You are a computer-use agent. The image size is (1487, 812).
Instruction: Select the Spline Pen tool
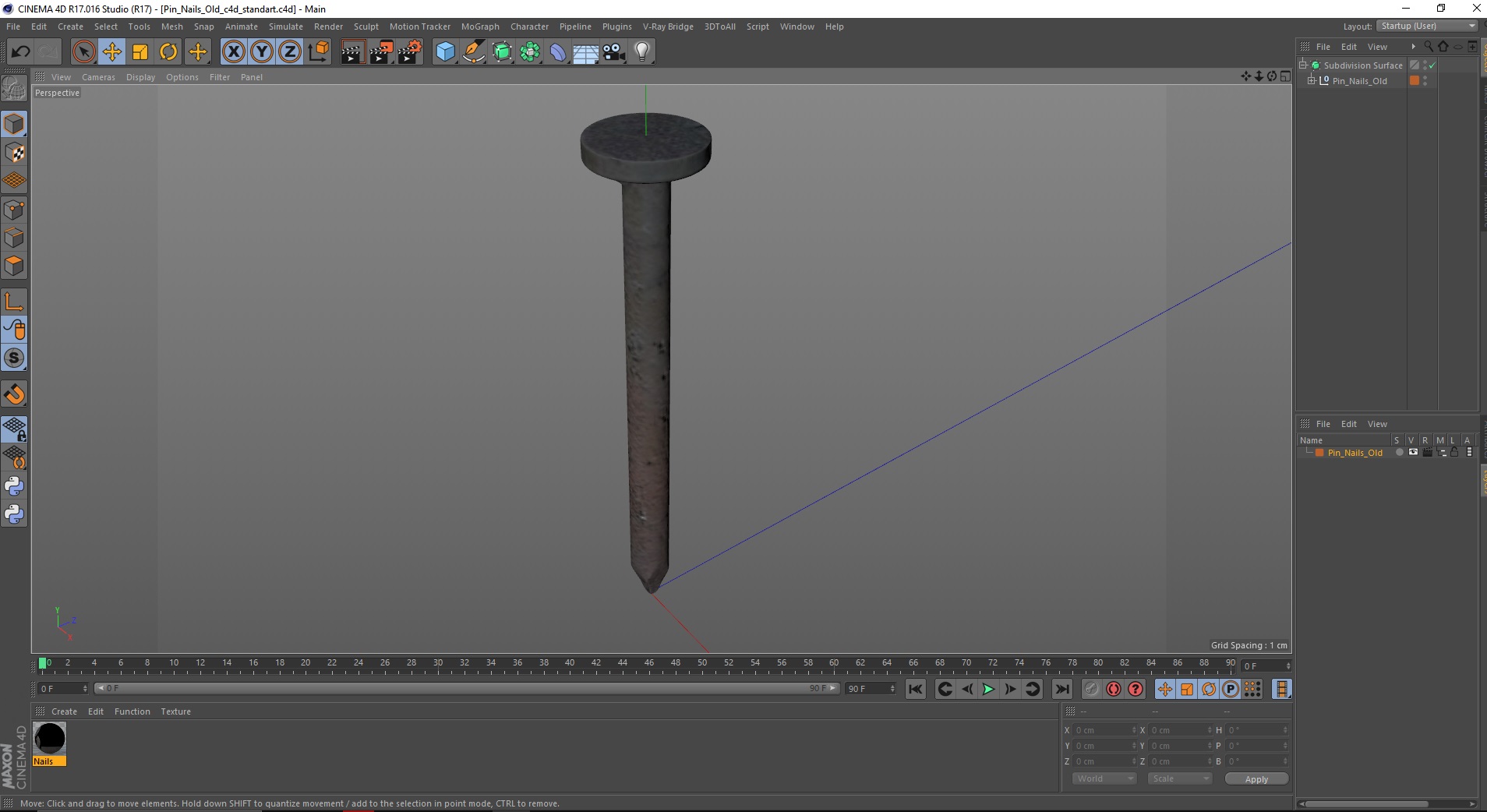[473, 52]
